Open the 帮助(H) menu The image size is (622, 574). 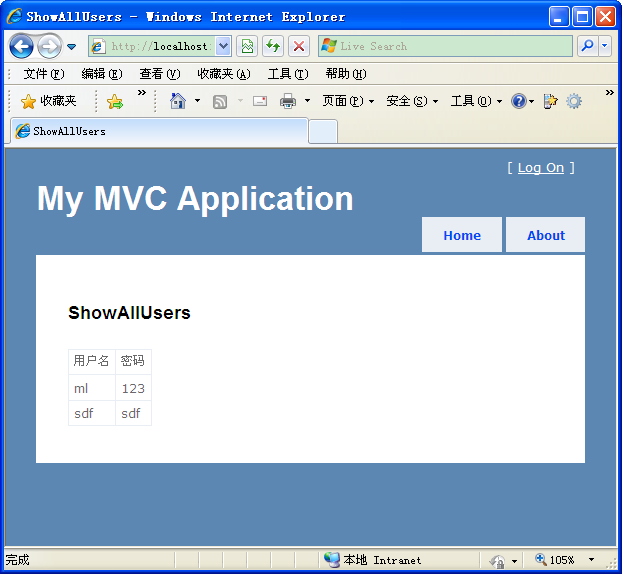[346, 74]
